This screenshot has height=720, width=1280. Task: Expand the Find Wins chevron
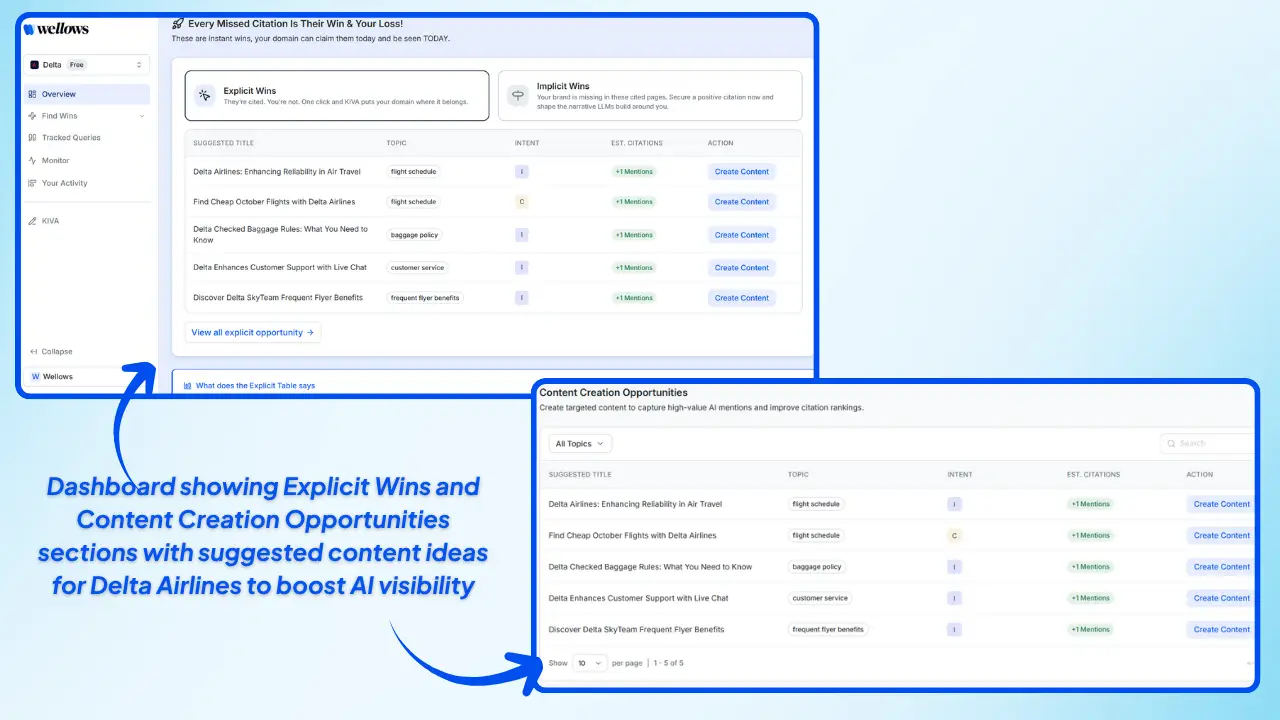pyautogui.click(x=141, y=116)
